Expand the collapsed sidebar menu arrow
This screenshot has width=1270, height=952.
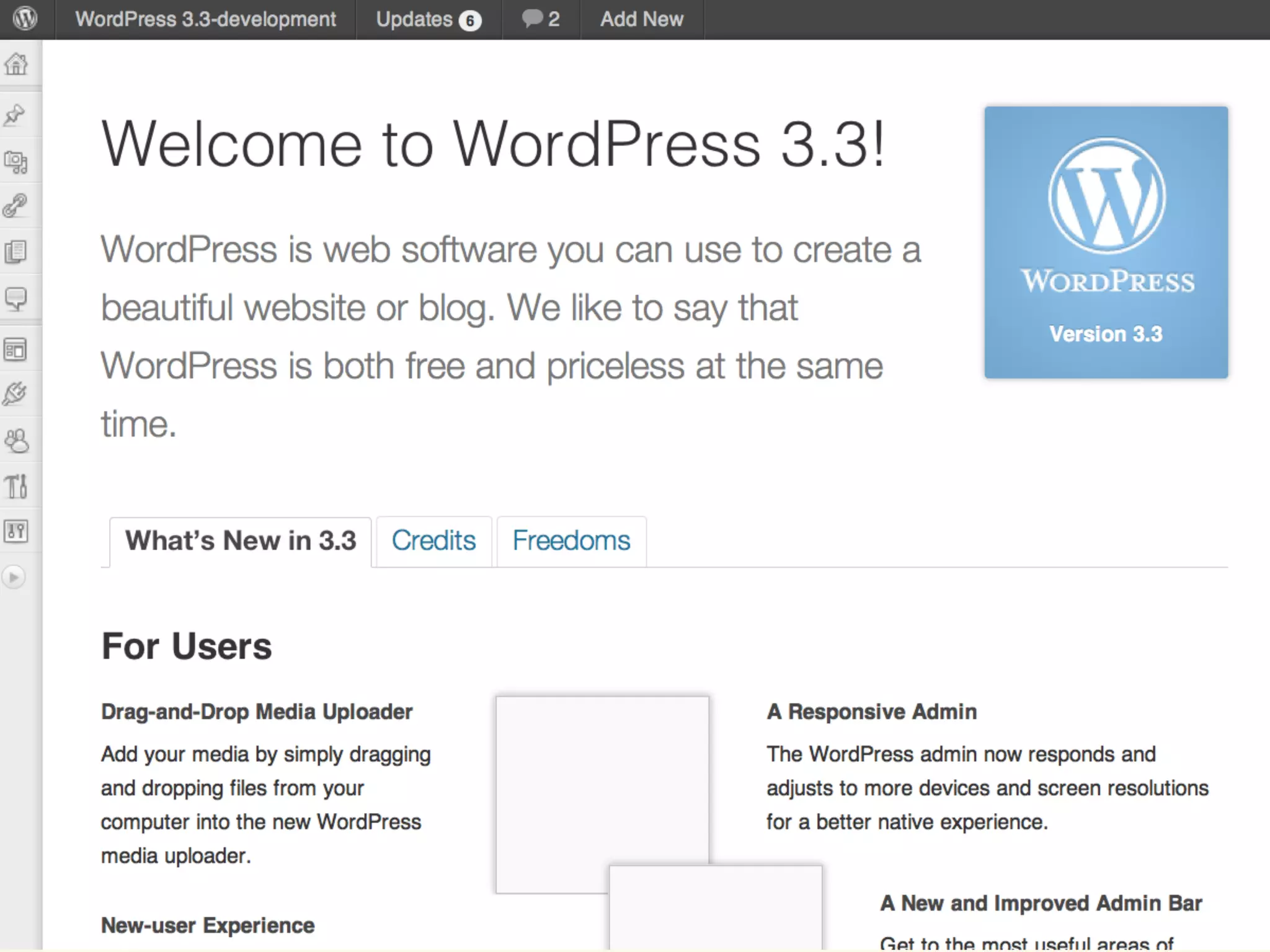point(14,577)
